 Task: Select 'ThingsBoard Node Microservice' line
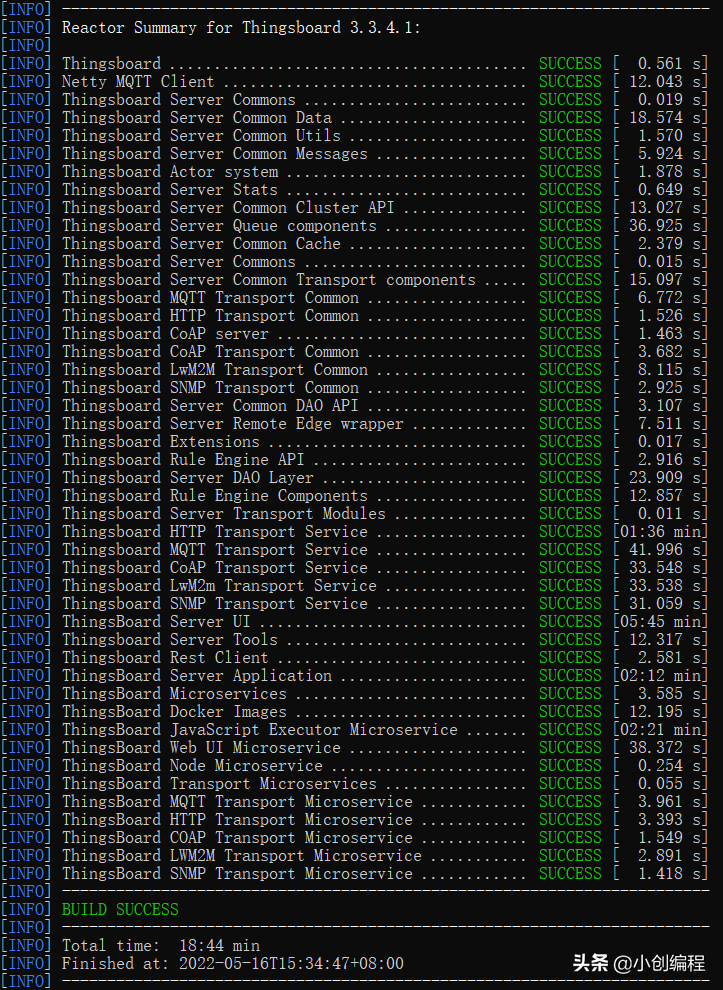[x=354, y=765]
